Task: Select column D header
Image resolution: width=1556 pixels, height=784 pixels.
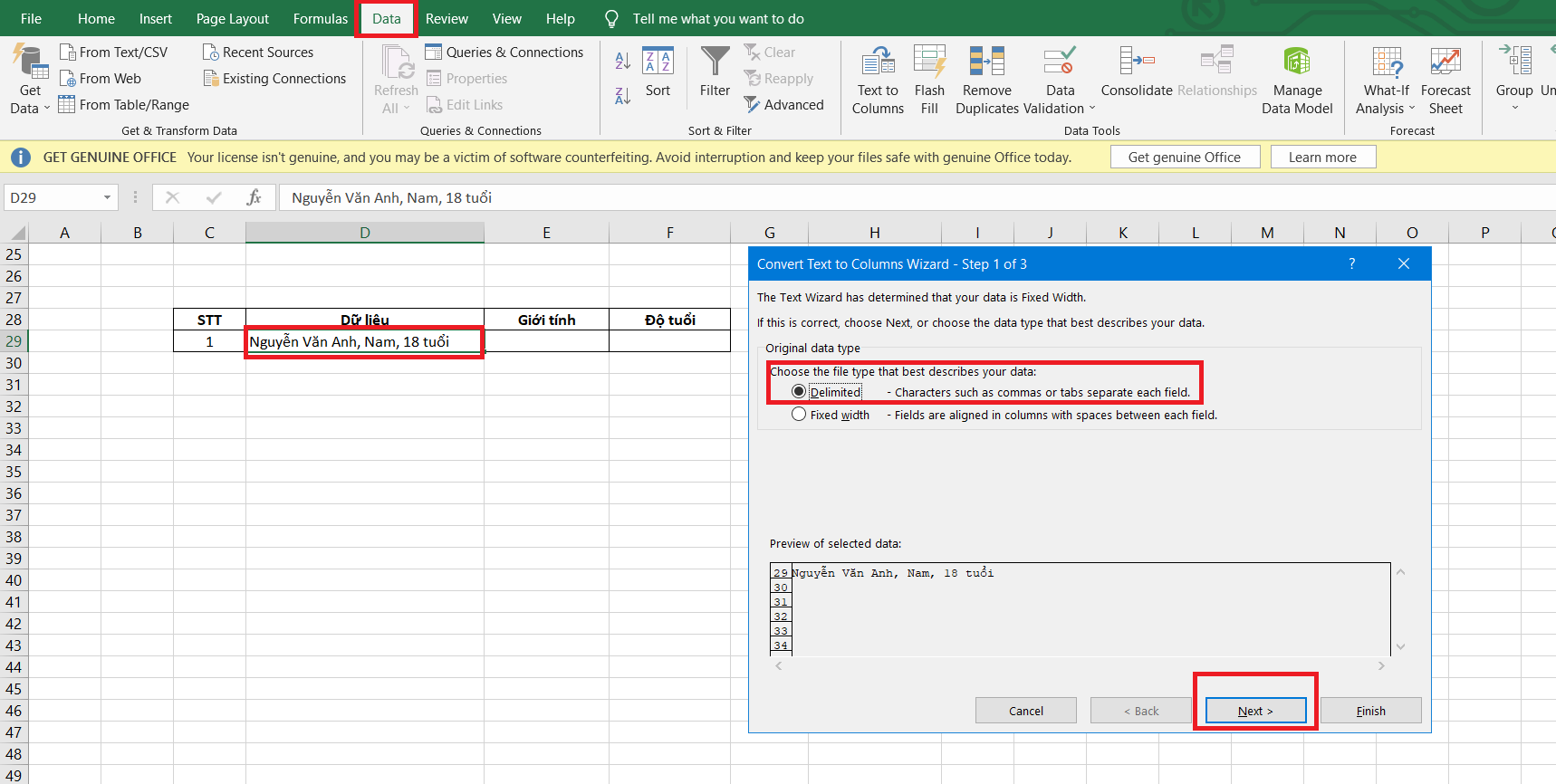Action: point(365,233)
